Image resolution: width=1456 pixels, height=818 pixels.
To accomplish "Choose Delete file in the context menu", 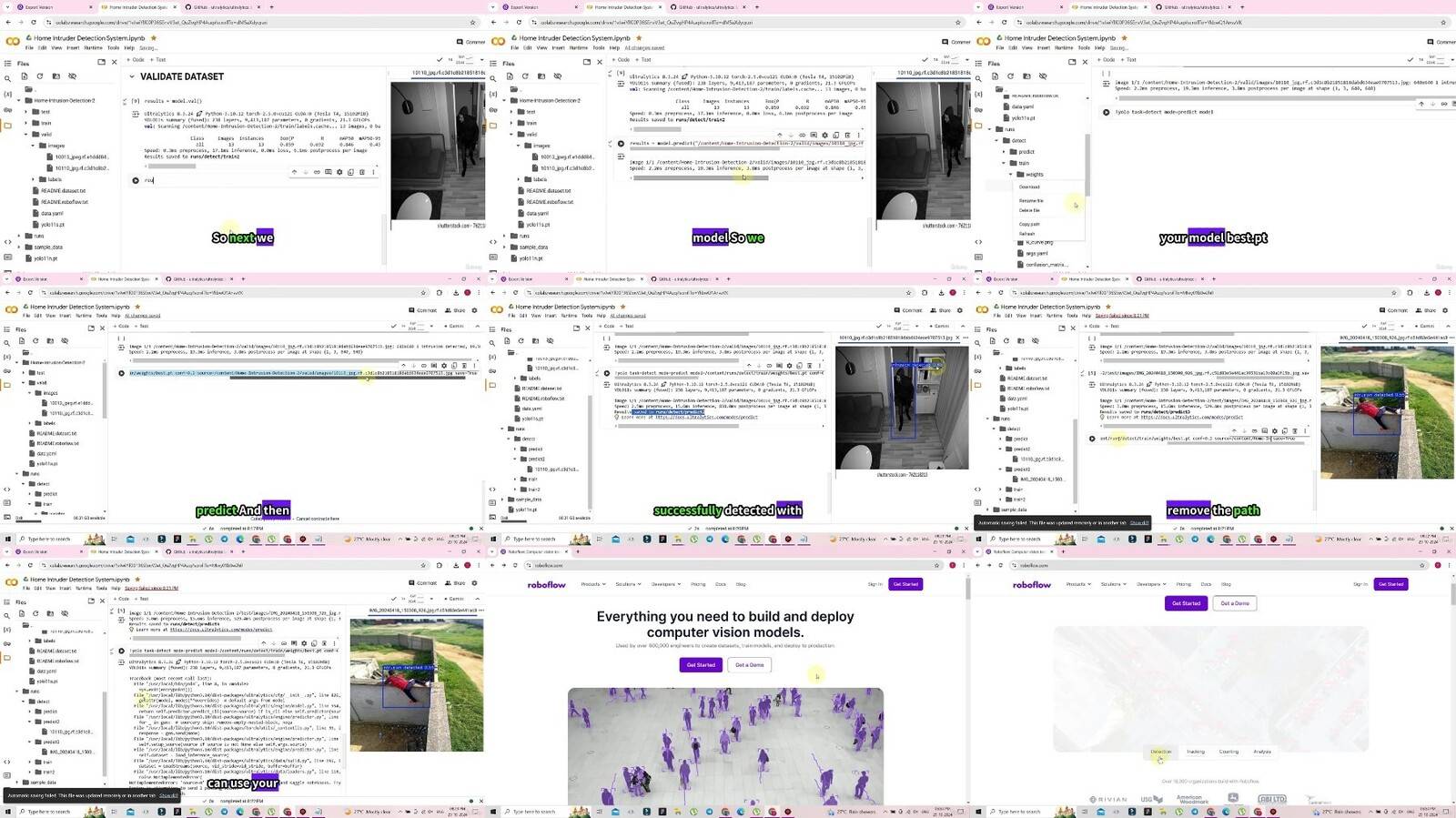I will 1029,210.
